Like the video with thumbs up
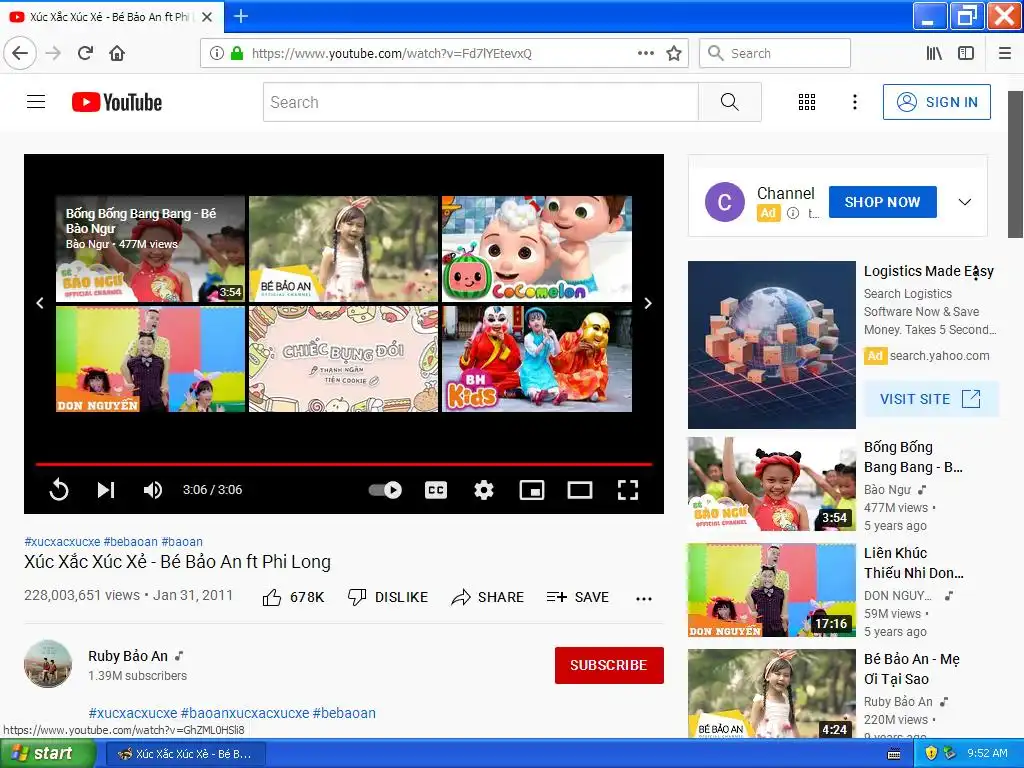The height and width of the screenshot is (768, 1024). point(293,597)
